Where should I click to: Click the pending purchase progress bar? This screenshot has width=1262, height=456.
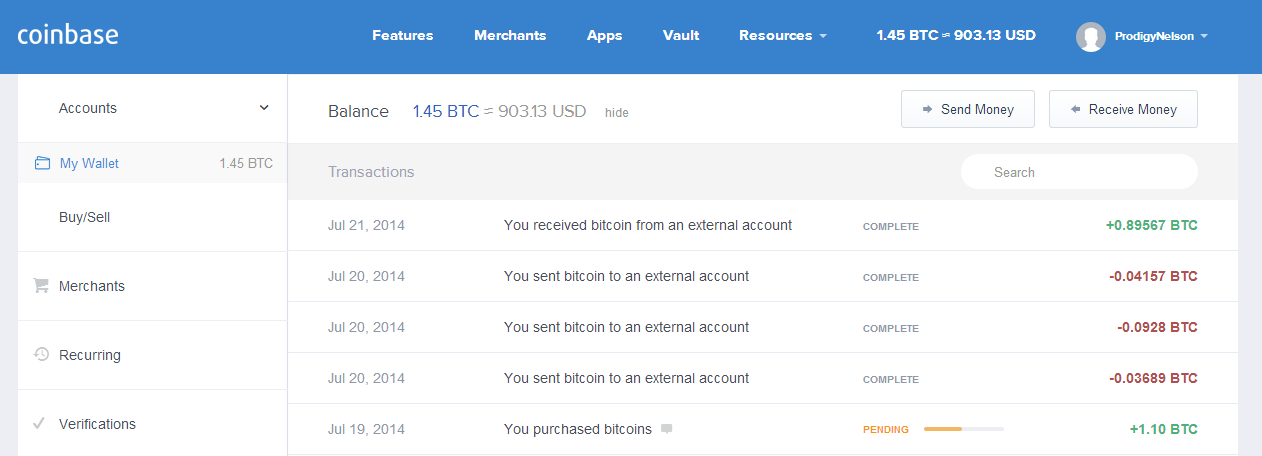963,429
